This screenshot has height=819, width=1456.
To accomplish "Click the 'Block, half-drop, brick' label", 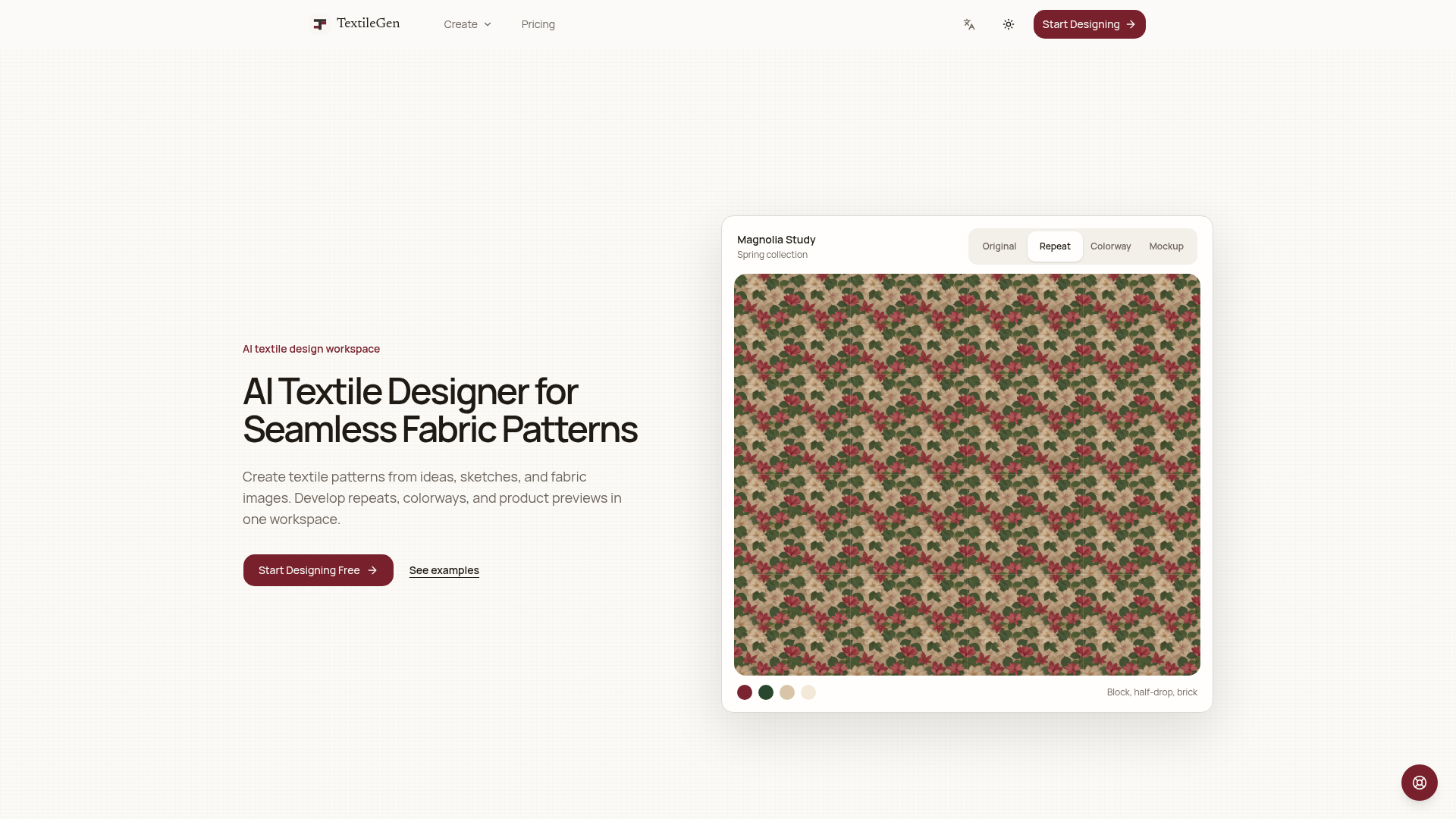I will (x=1152, y=692).
